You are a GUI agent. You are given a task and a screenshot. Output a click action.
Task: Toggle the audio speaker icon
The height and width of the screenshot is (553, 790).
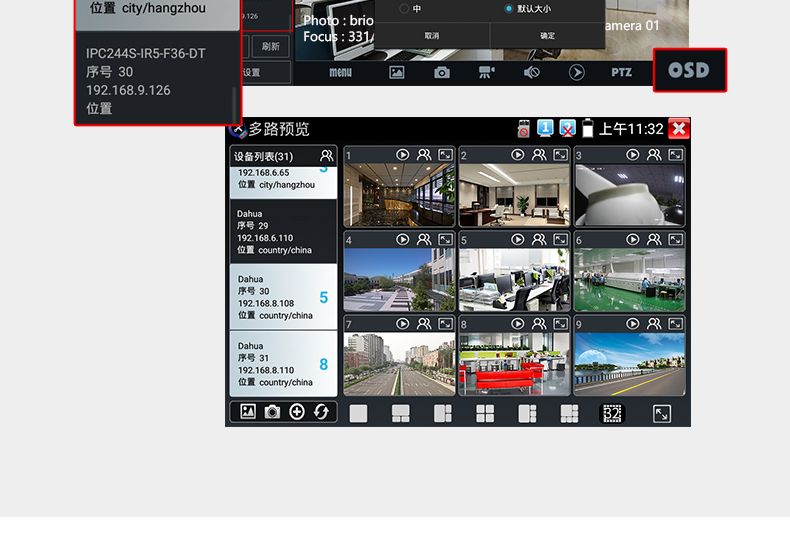532,73
